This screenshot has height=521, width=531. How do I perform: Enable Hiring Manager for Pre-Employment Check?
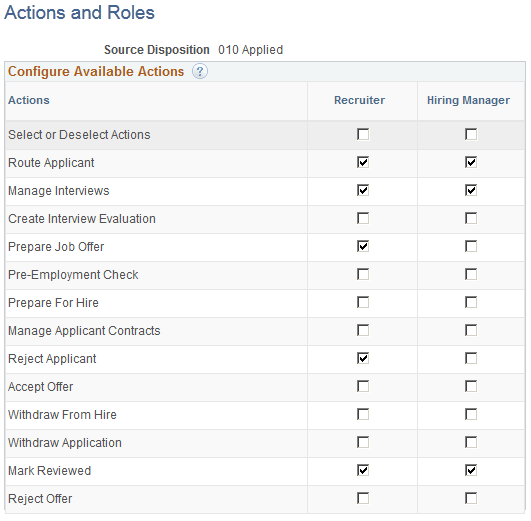[x=471, y=274]
